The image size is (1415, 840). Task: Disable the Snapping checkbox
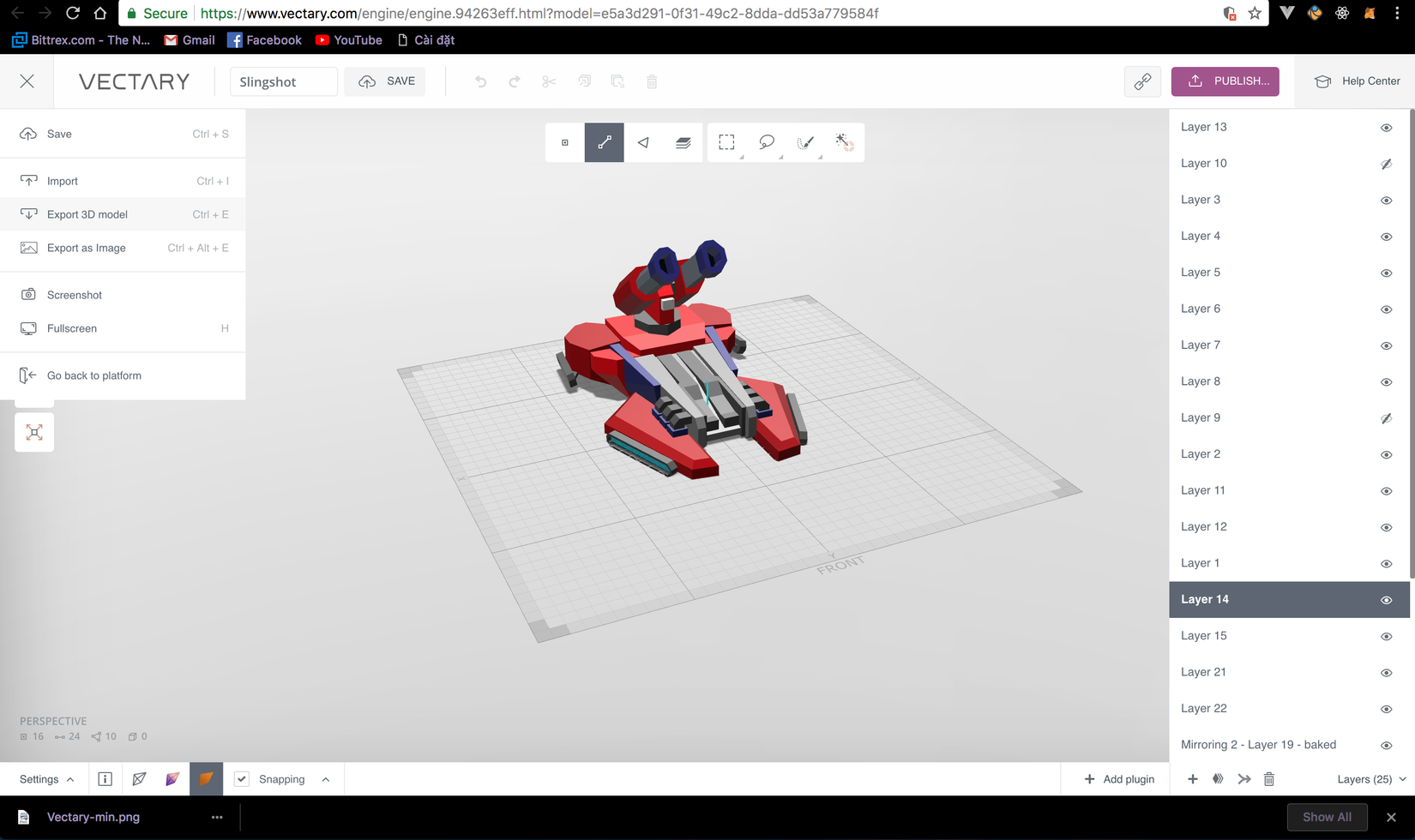(x=242, y=779)
